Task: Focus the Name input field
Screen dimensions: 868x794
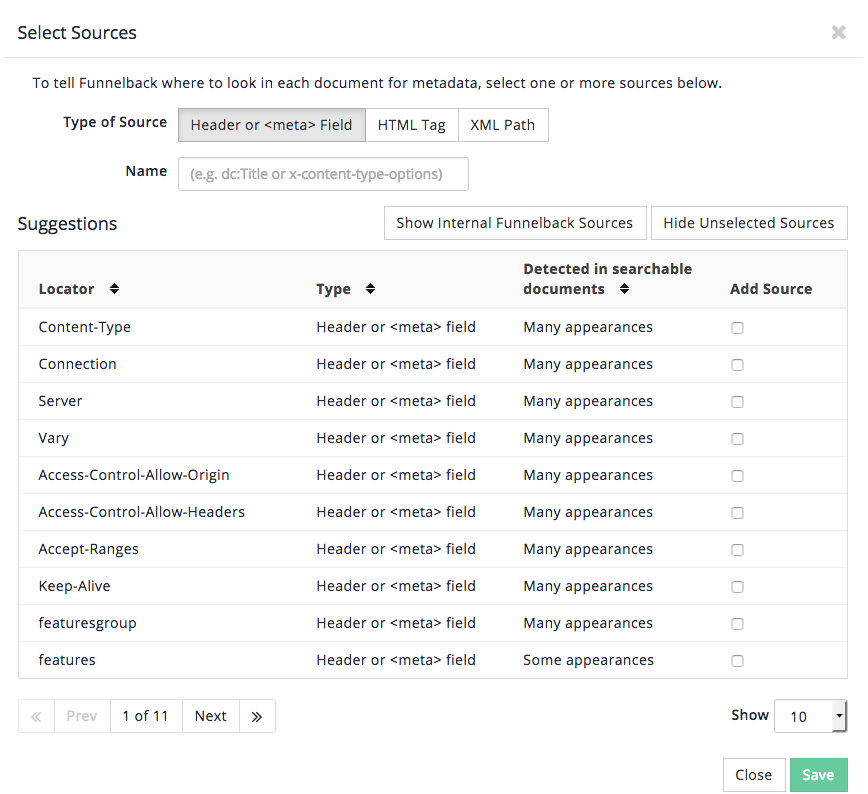Action: tap(323, 174)
